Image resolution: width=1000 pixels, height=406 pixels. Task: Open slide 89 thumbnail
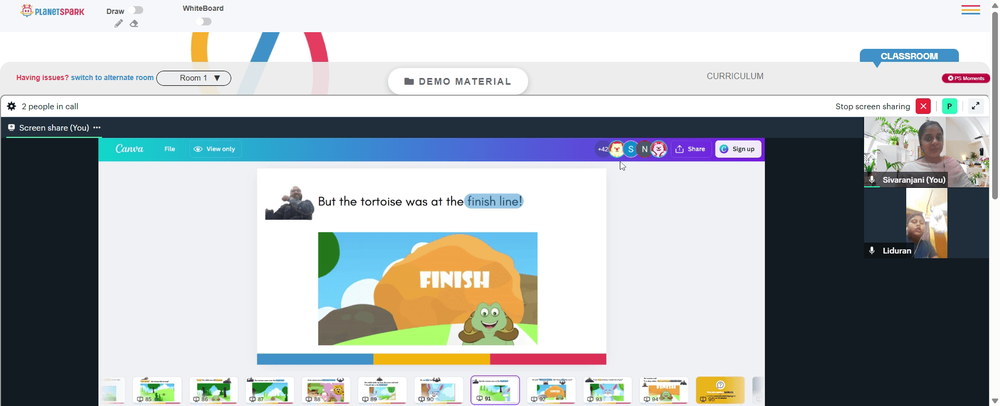pyautogui.click(x=382, y=390)
